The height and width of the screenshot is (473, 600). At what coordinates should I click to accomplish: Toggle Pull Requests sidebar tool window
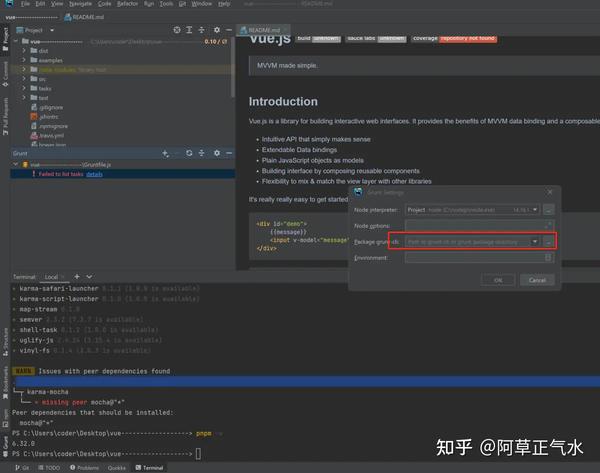coord(5,116)
